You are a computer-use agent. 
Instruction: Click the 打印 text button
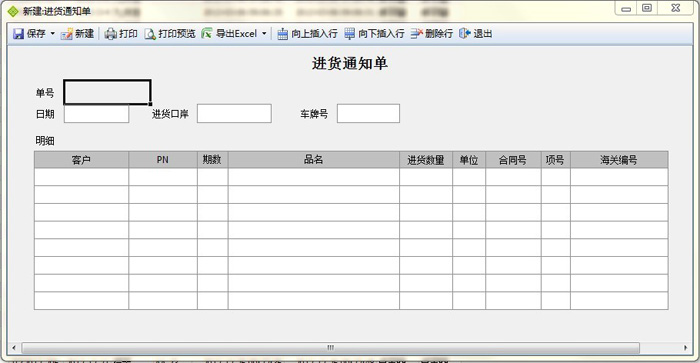click(128, 33)
